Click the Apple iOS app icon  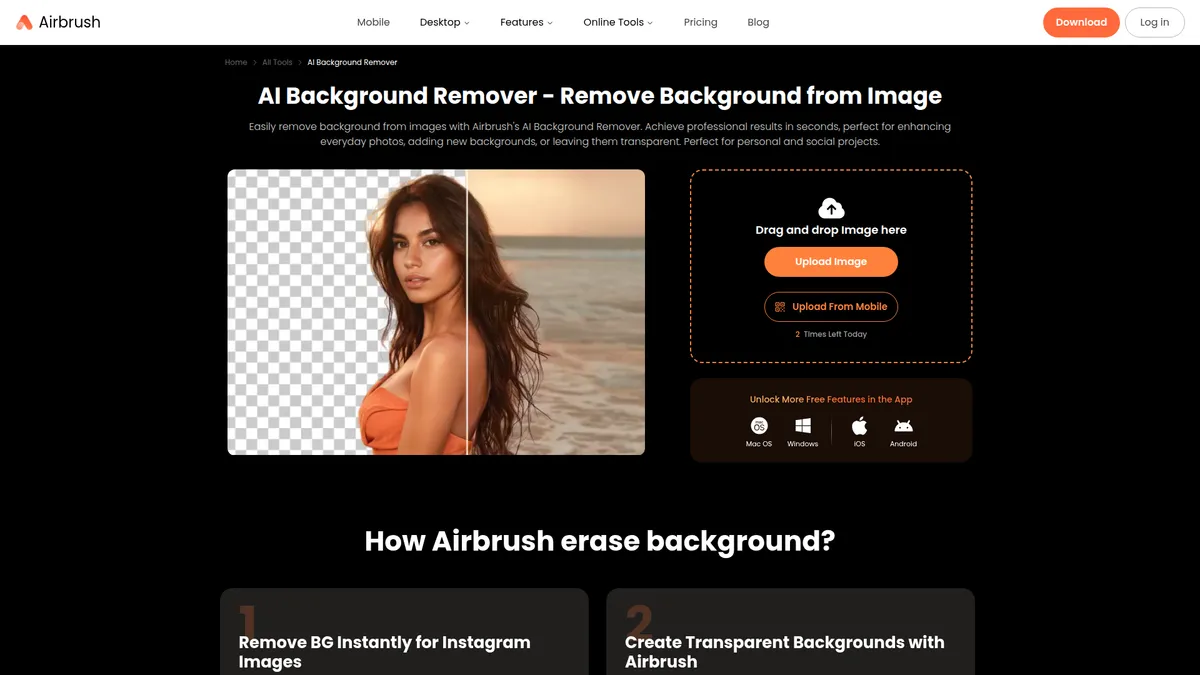(x=858, y=427)
